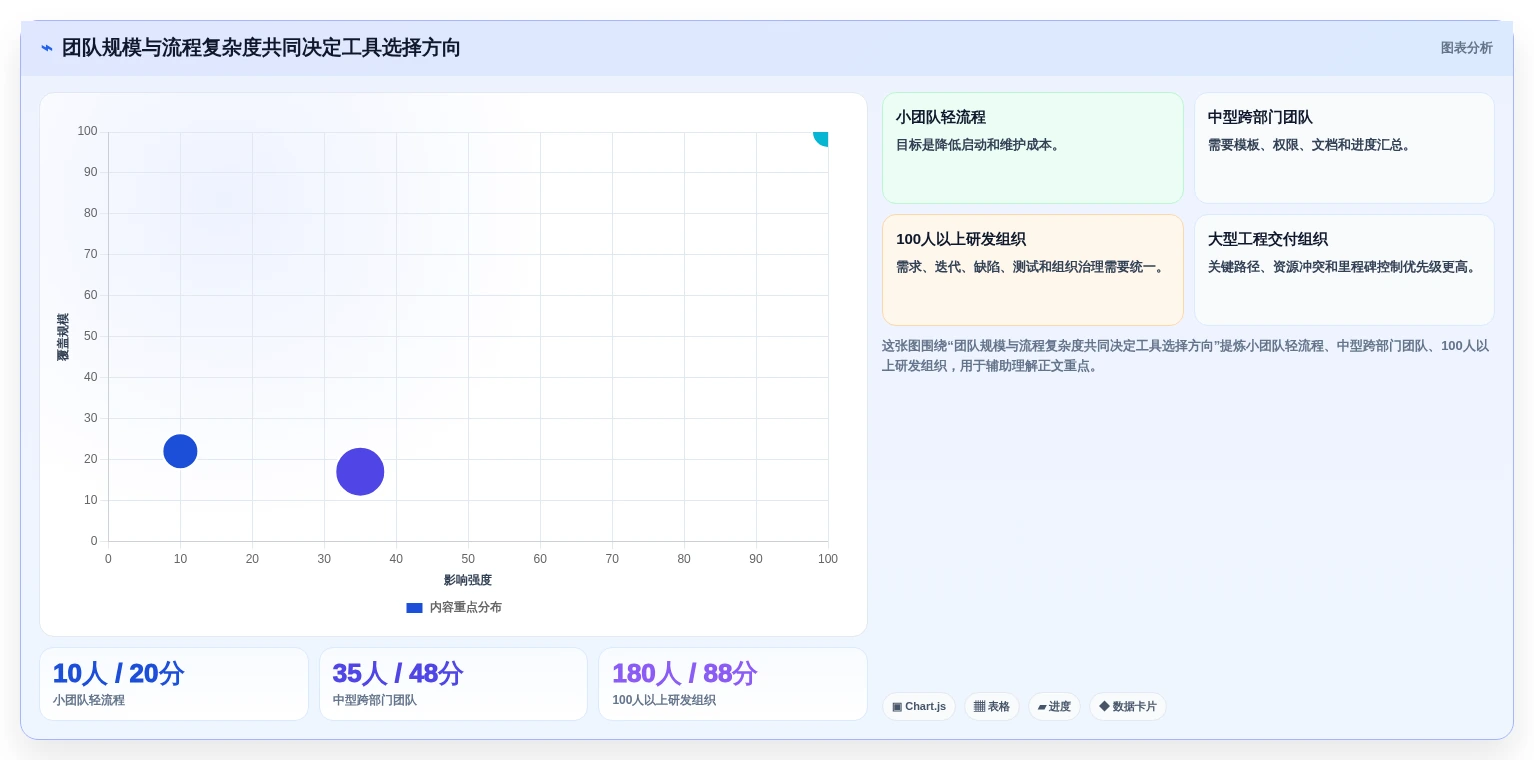Click the text 关键路径、资源冲突和里程碑控制优先级更高。
Image resolution: width=1534 pixels, height=760 pixels.
[x=1344, y=267]
